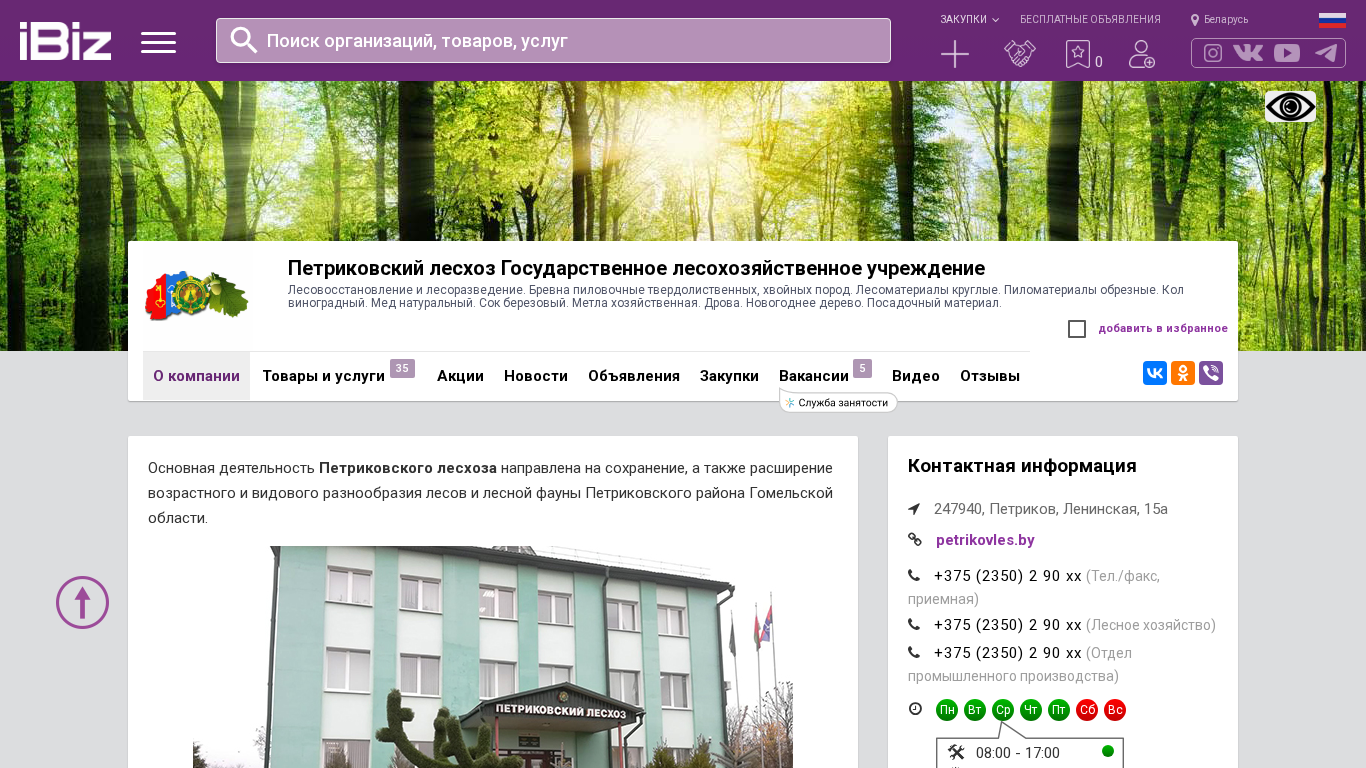Select the Вс day circle

pyautogui.click(x=1115, y=710)
